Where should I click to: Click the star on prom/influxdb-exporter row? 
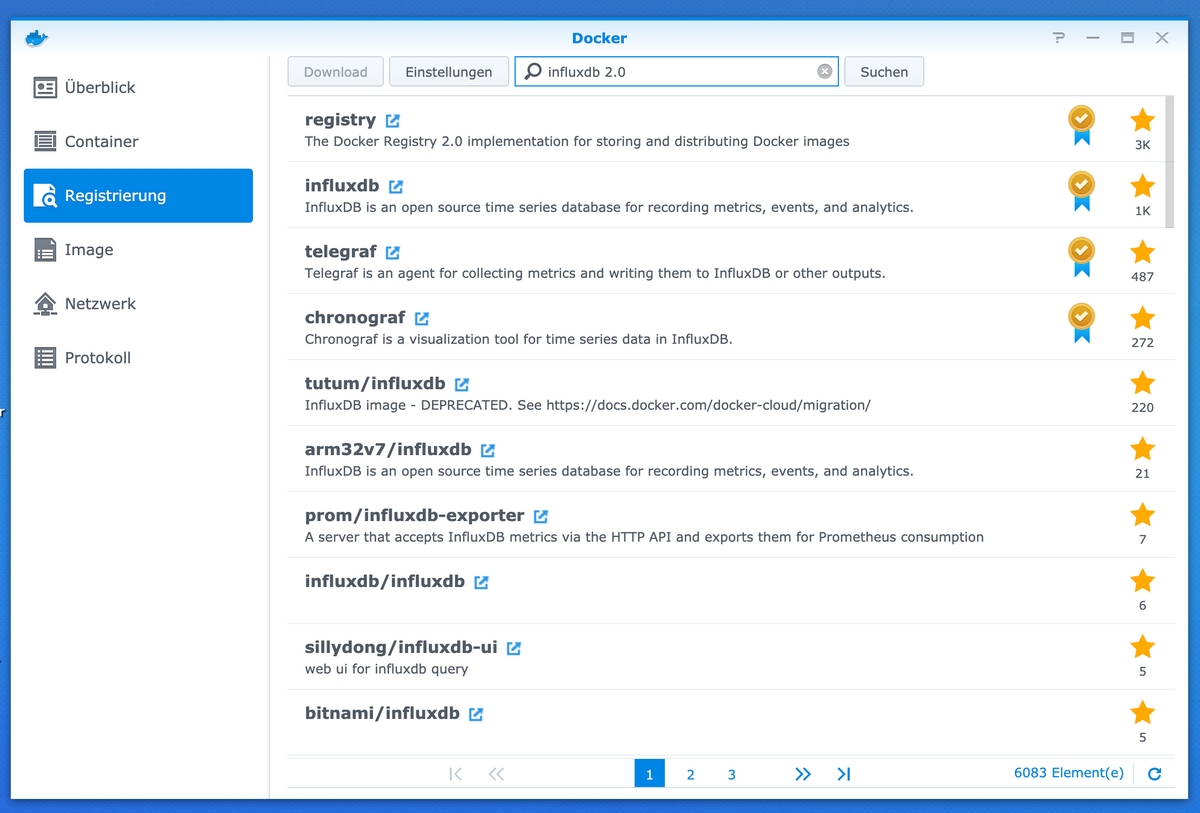pos(1142,515)
